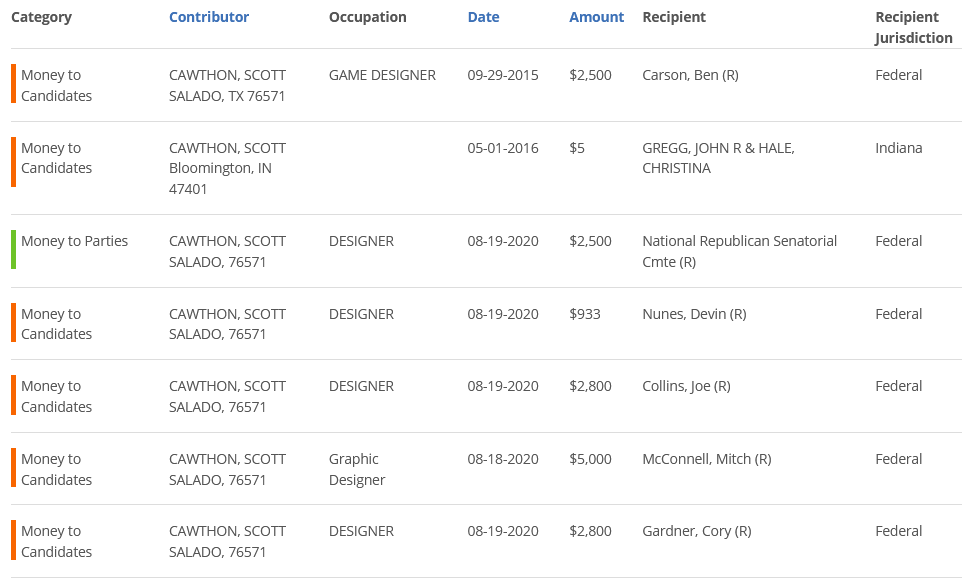The width and height of the screenshot is (962, 588).
Task: Click the Category column header
Action: click(41, 17)
